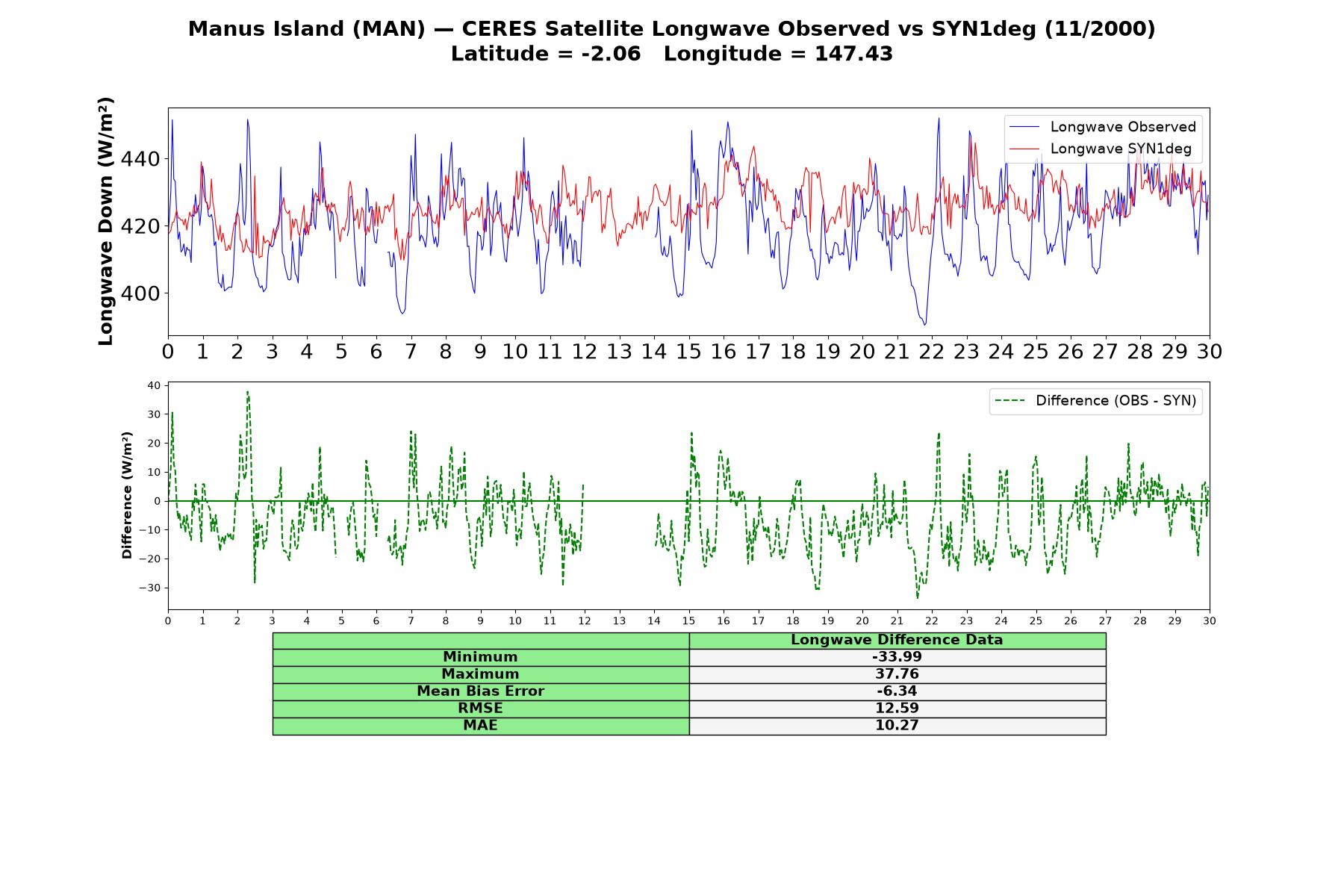The width and height of the screenshot is (1344, 896).
Task: Click day 15 tick on upper x-axis
Action: (688, 351)
